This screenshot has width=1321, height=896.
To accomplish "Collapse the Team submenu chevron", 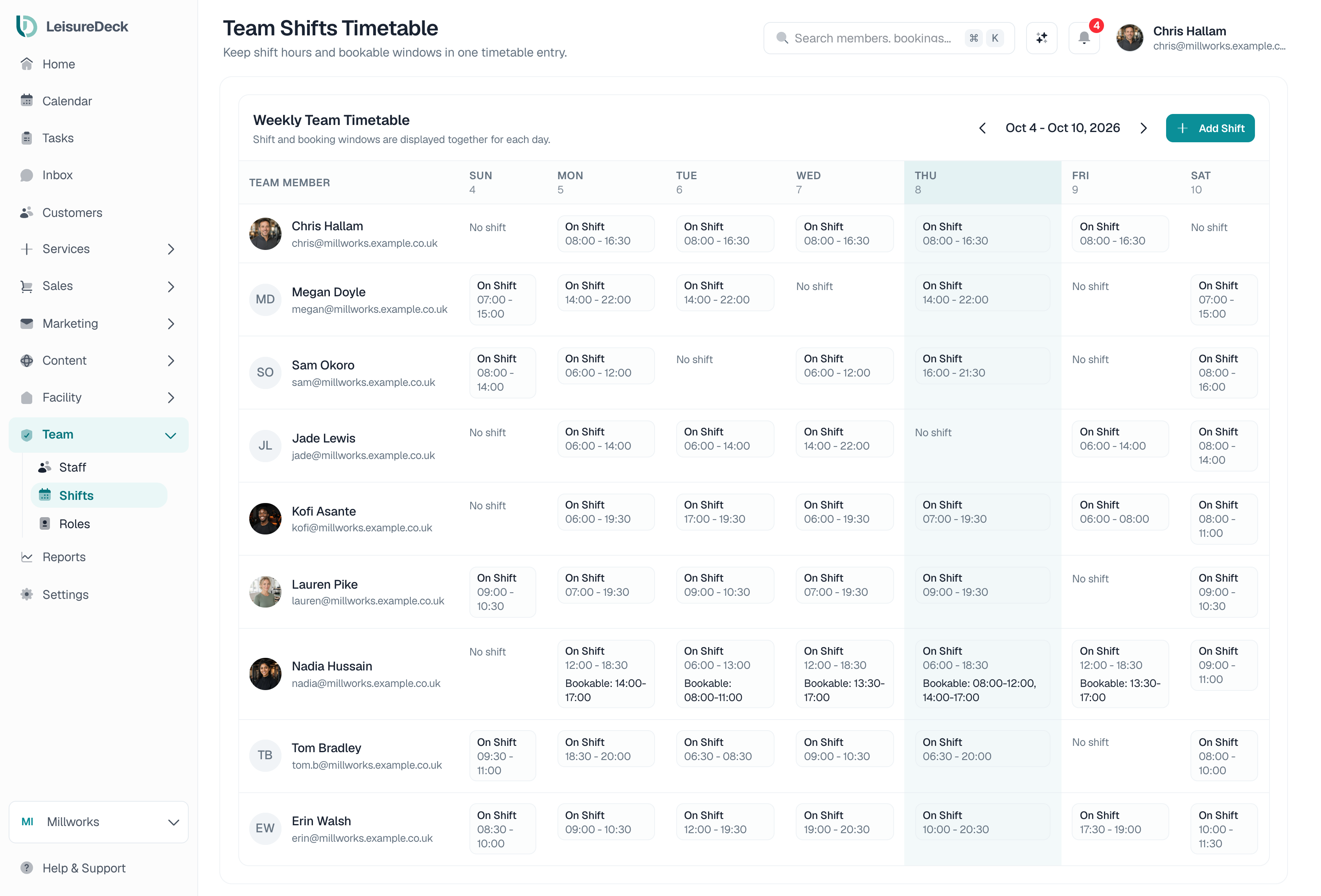I will click(171, 435).
